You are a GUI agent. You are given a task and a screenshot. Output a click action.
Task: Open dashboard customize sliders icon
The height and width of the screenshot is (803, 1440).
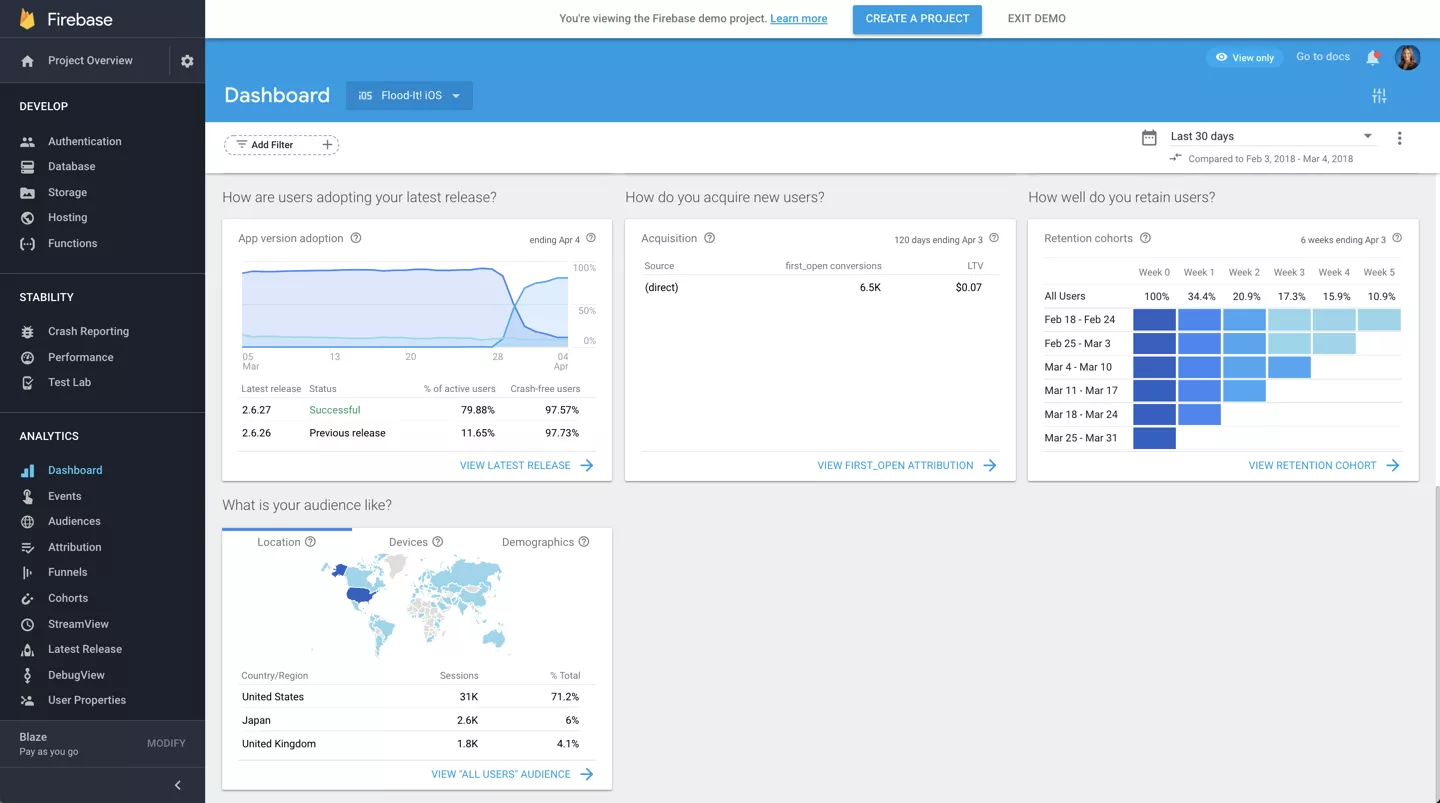click(x=1379, y=96)
